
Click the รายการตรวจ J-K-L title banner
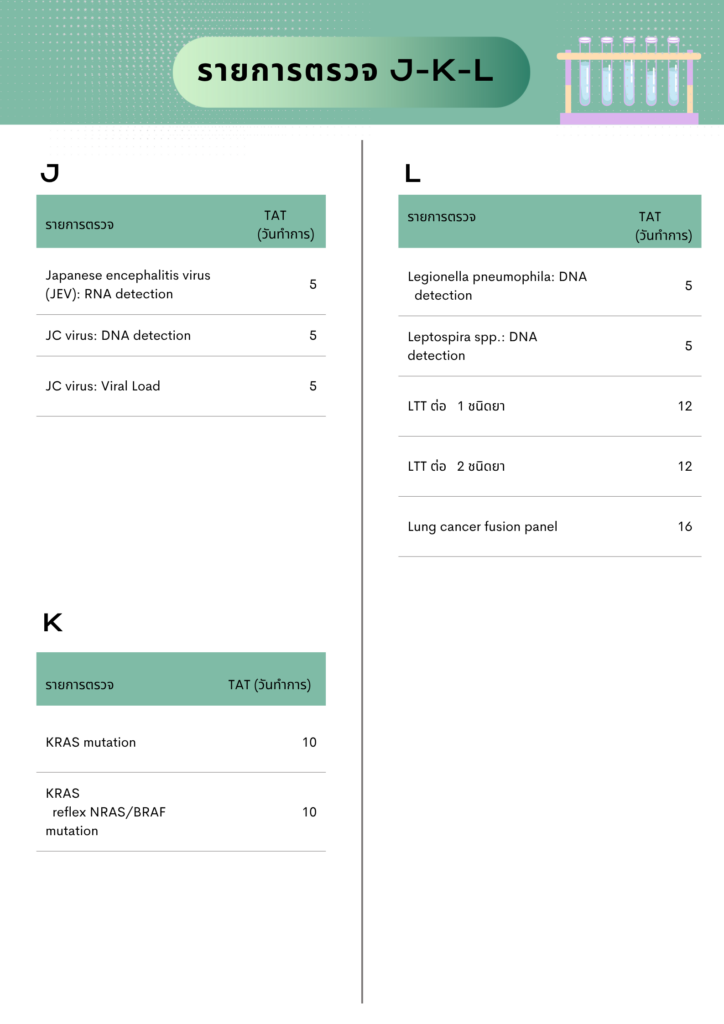(x=351, y=72)
